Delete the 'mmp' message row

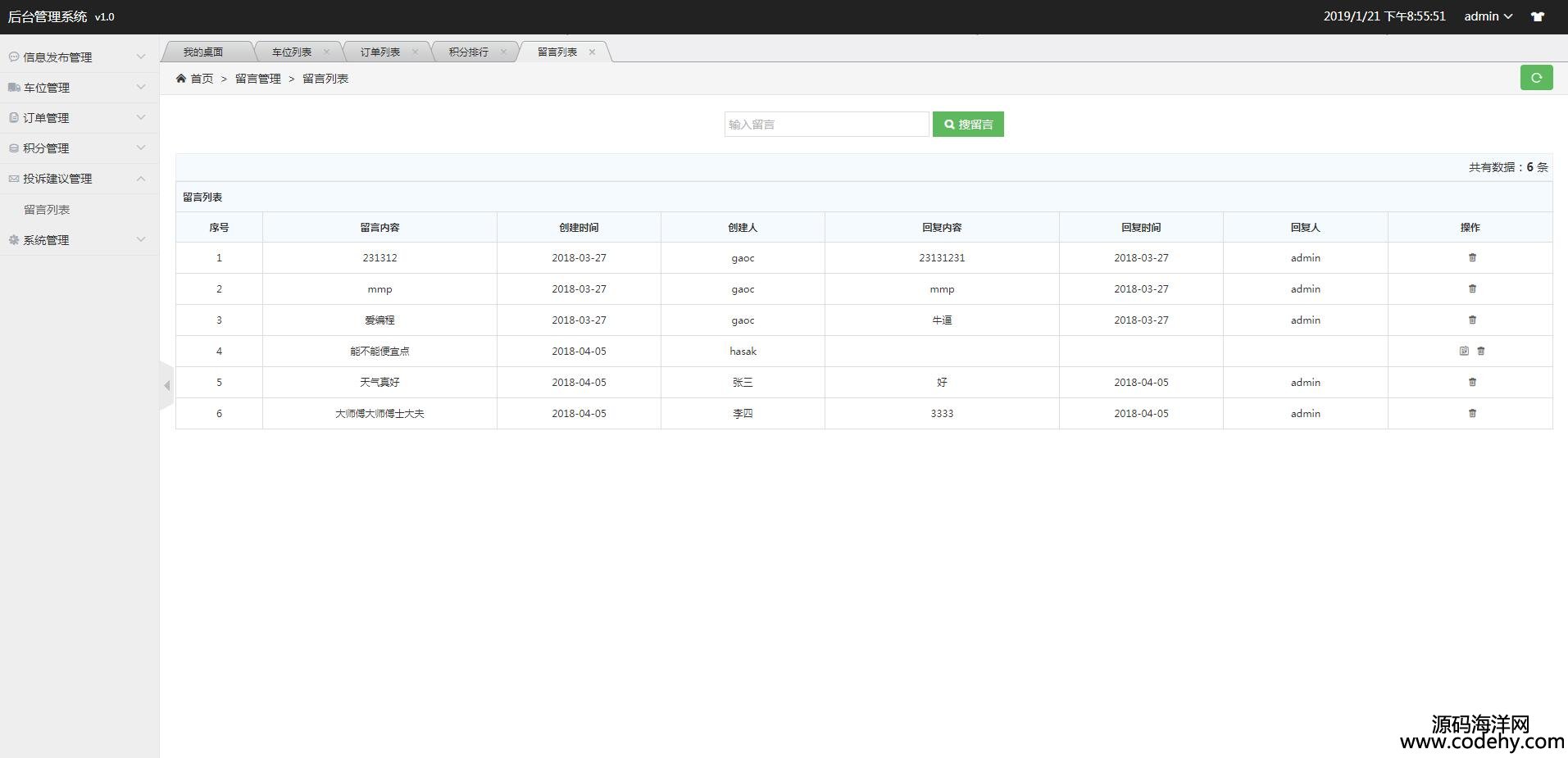[x=1472, y=289]
